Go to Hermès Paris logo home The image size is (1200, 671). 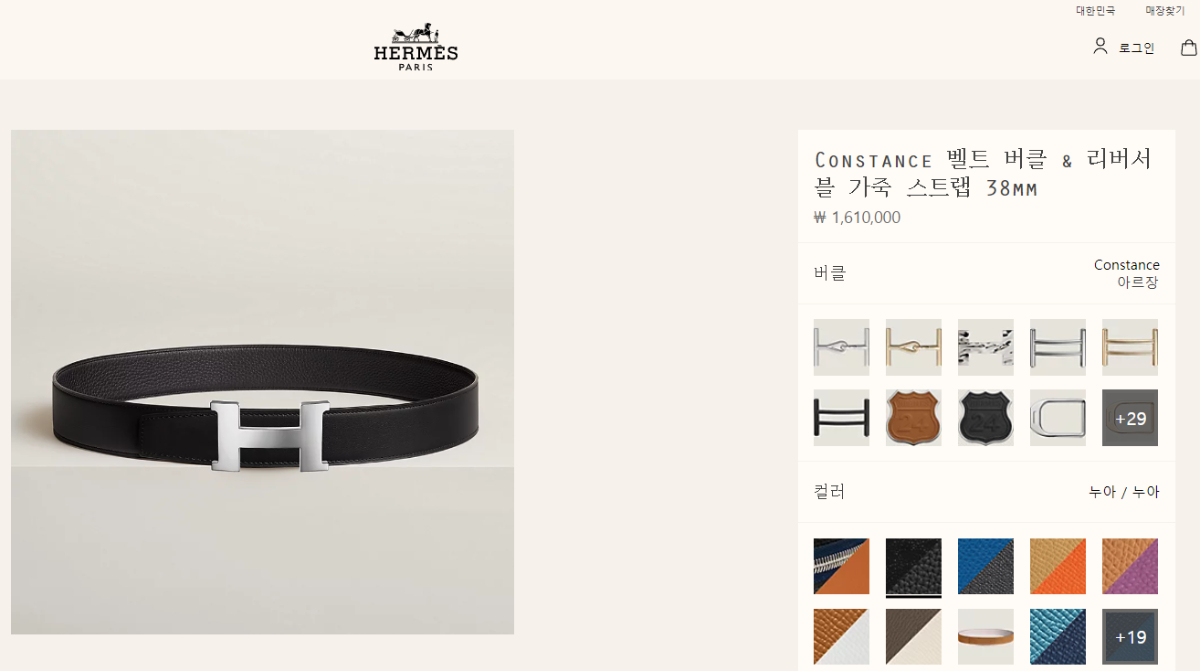[x=416, y=46]
